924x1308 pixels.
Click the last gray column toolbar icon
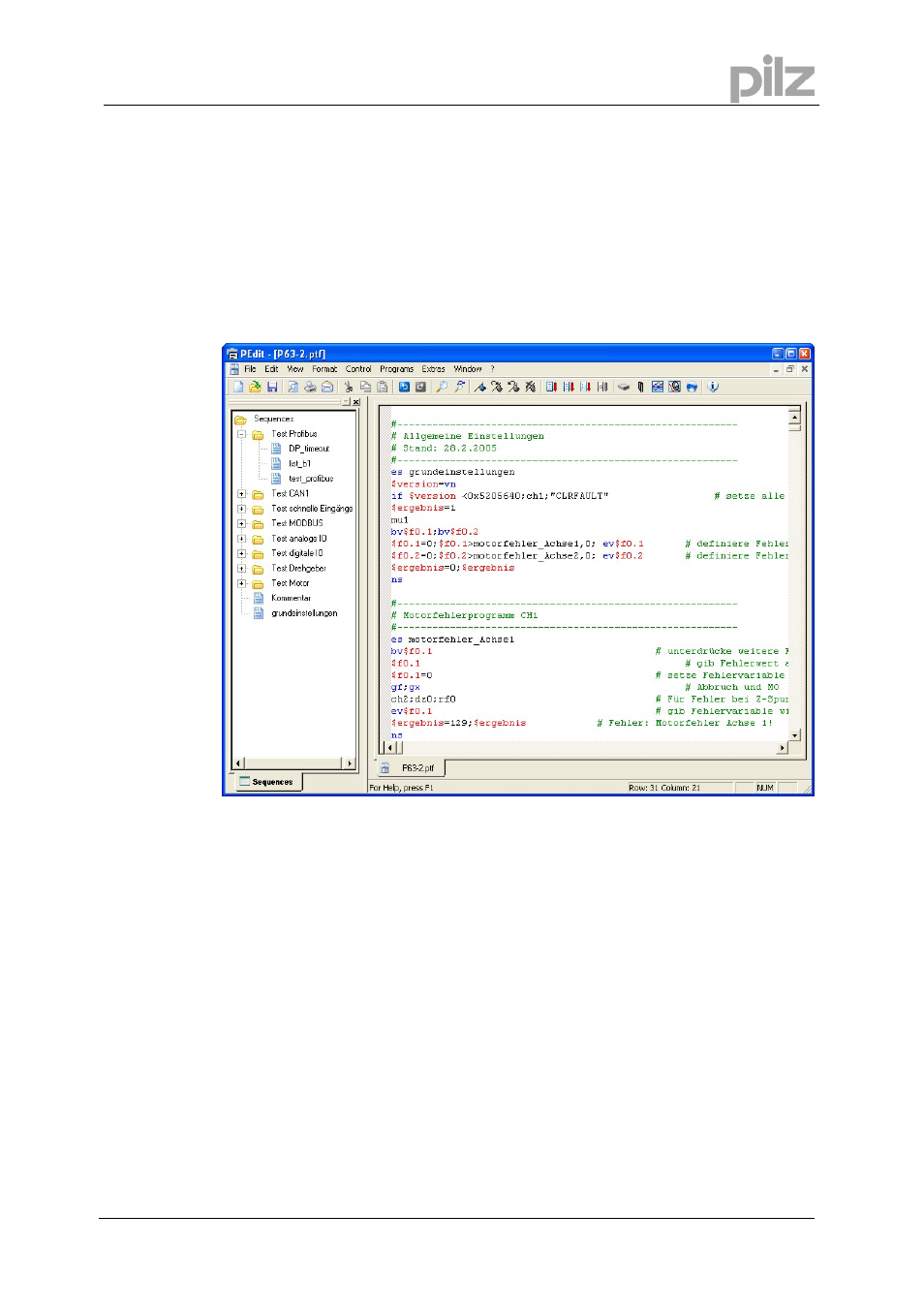[602, 387]
